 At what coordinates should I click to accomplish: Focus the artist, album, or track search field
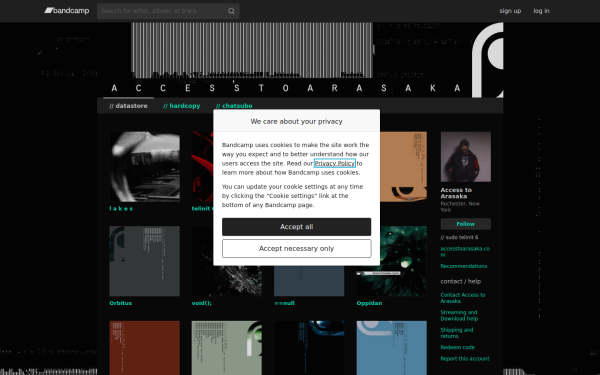168,11
